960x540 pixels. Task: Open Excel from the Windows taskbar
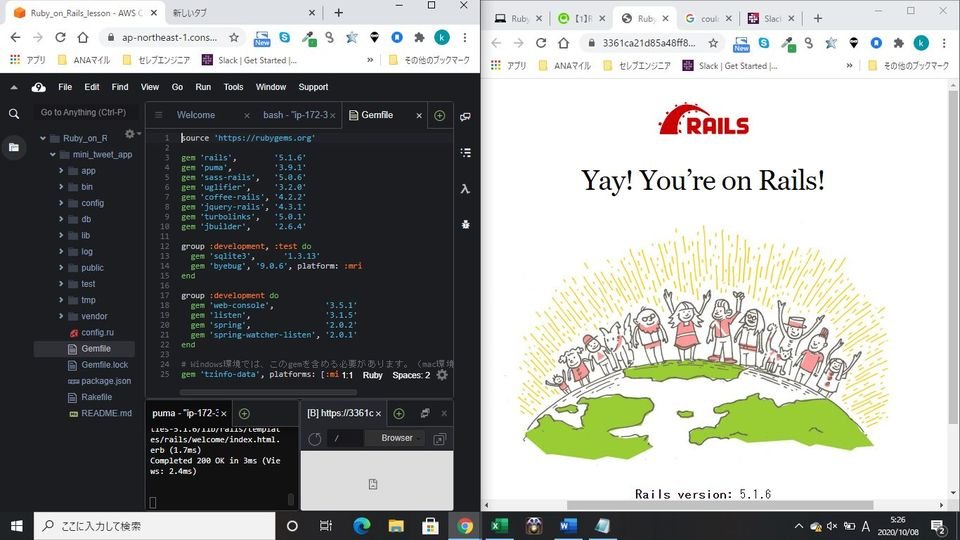(500, 526)
